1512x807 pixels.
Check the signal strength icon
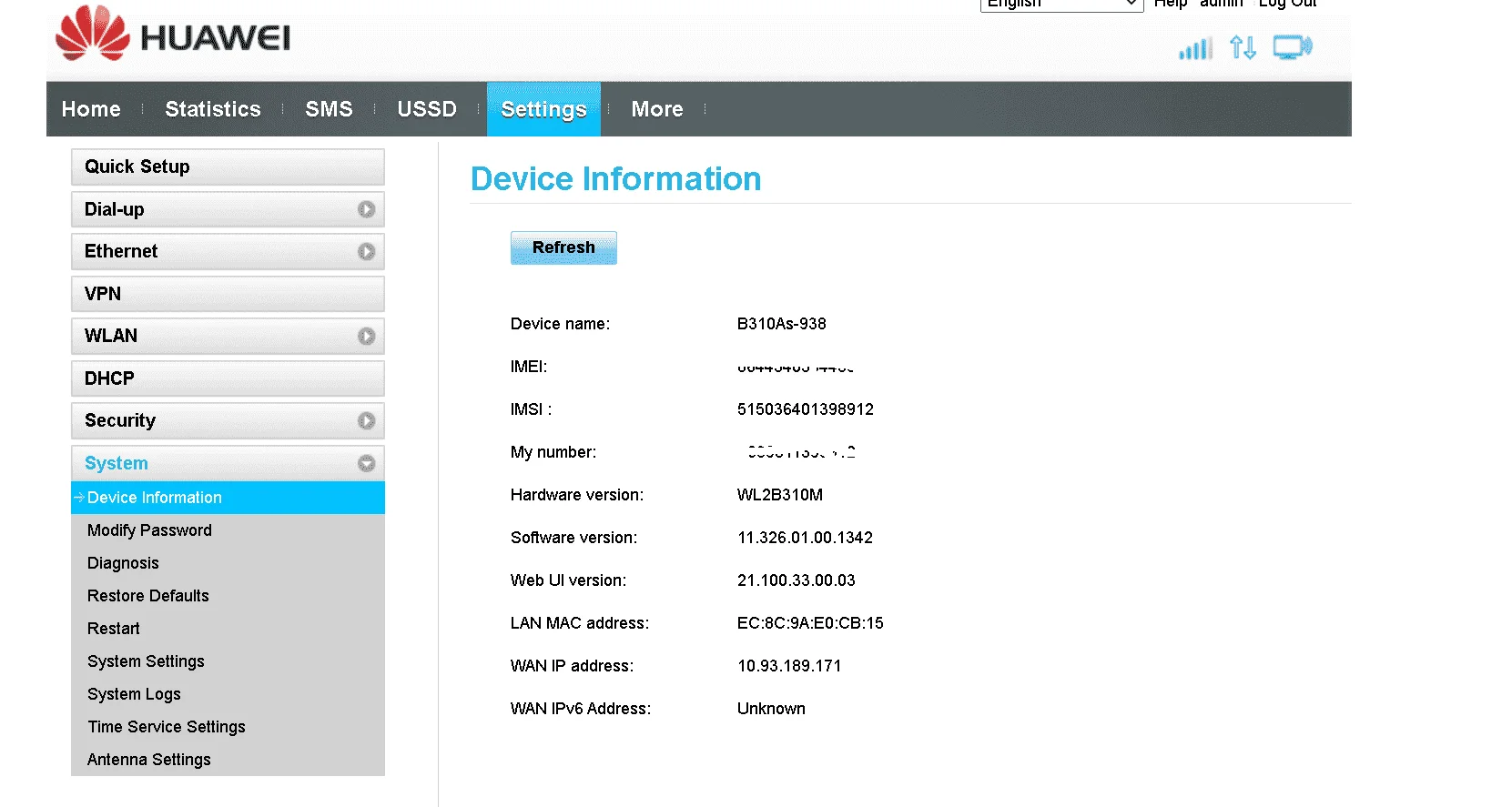[1196, 48]
